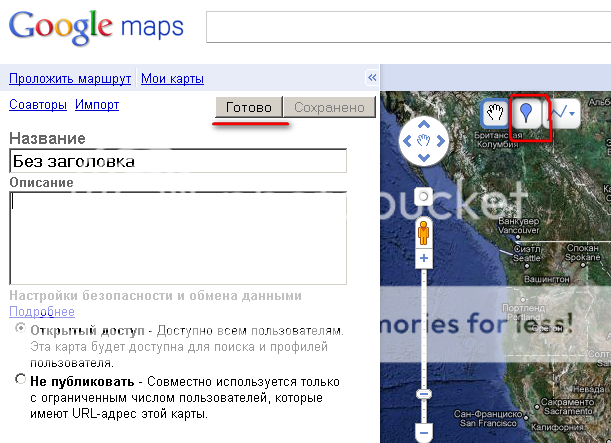Click the Сакраменто Sacramento map label
The width and height of the screenshot is (611, 443).
coord(567,406)
